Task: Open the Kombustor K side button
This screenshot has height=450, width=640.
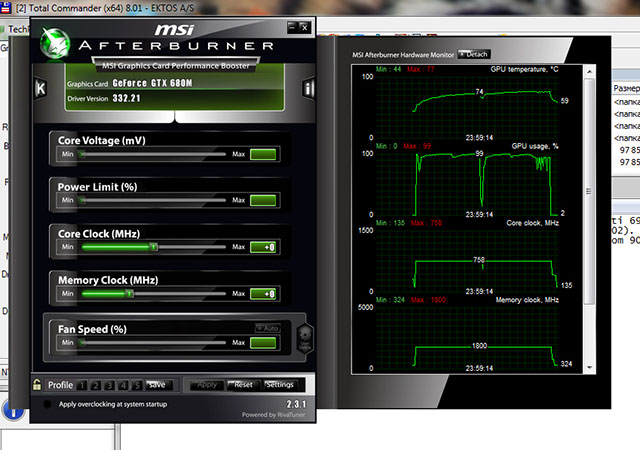Action: tap(40, 88)
